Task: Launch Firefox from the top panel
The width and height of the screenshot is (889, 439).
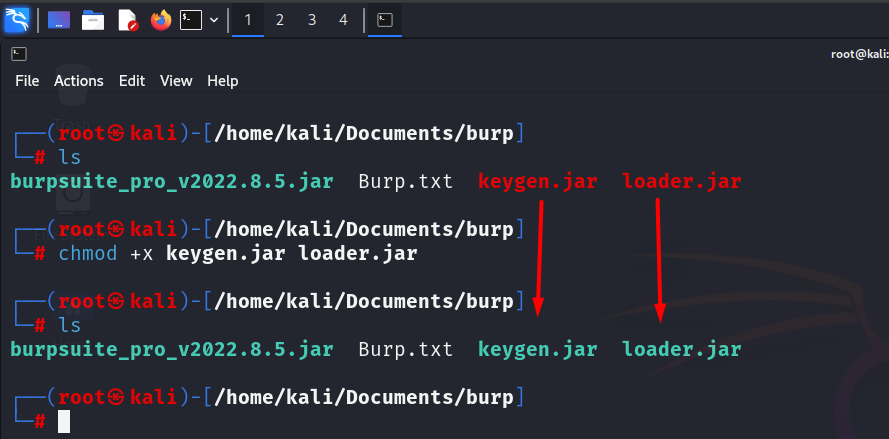Action: (x=161, y=20)
